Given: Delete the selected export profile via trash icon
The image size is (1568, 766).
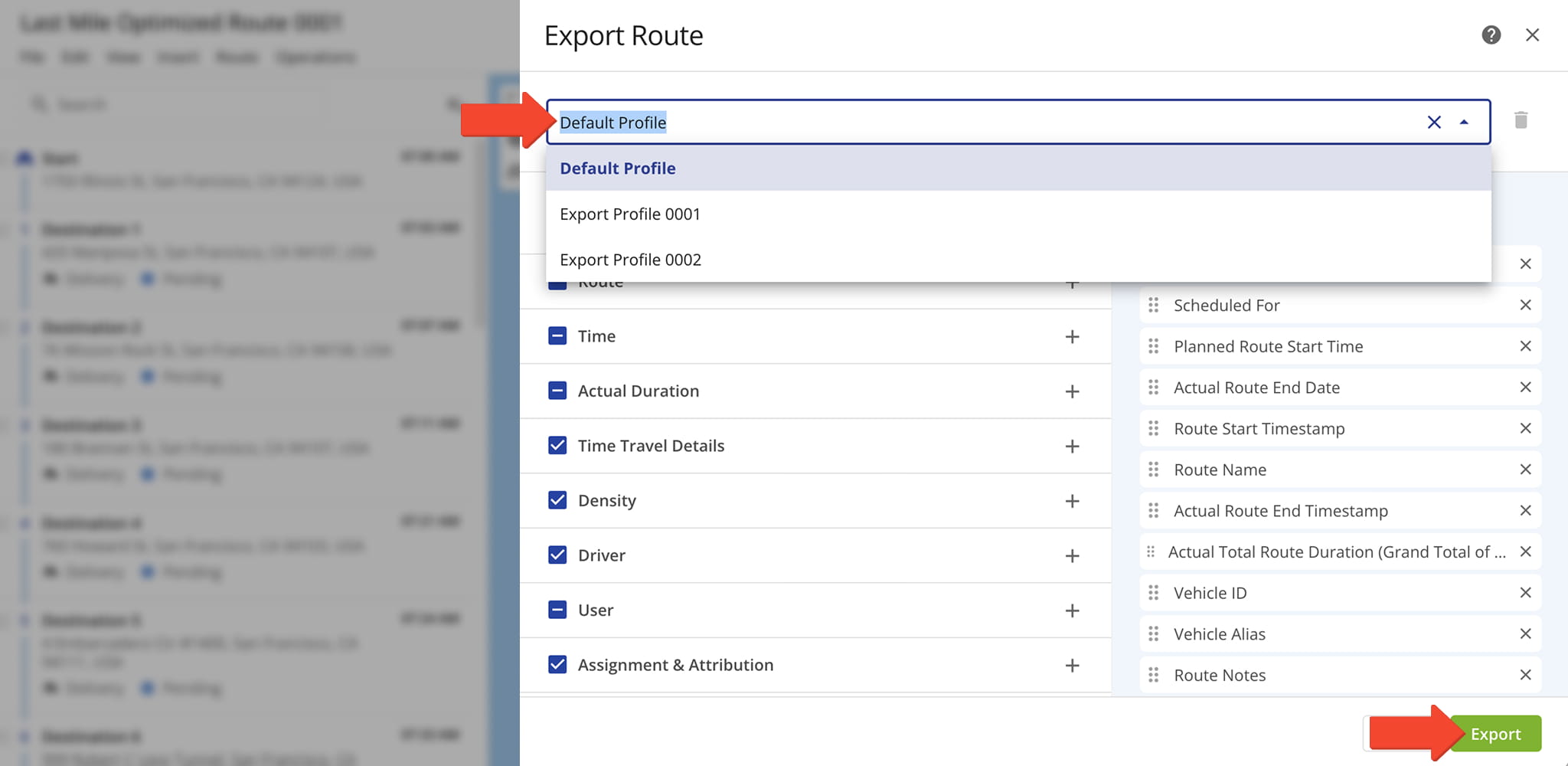Looking at the screenshot, I should 1521,120.
